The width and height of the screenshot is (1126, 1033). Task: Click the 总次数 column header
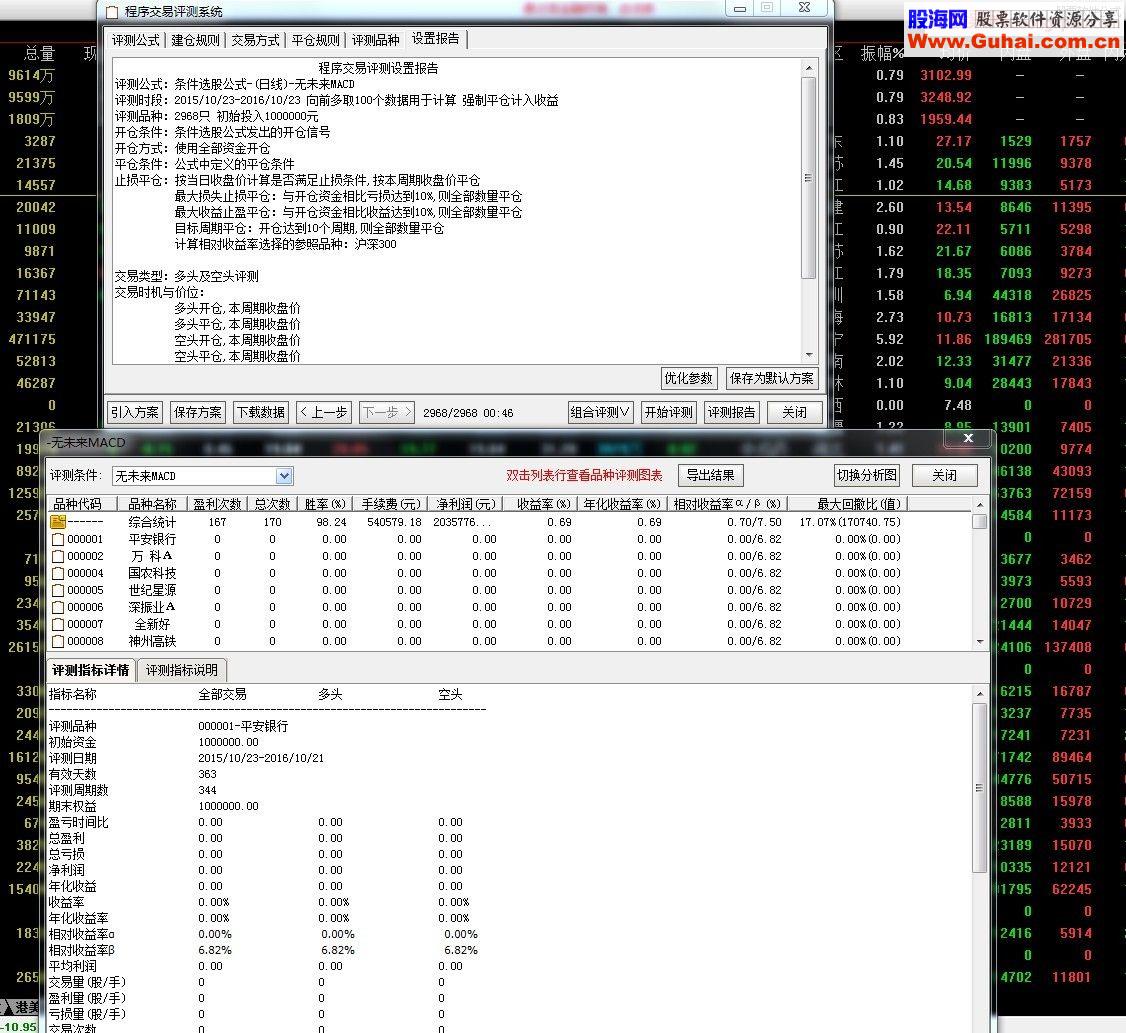click(272, 504)
